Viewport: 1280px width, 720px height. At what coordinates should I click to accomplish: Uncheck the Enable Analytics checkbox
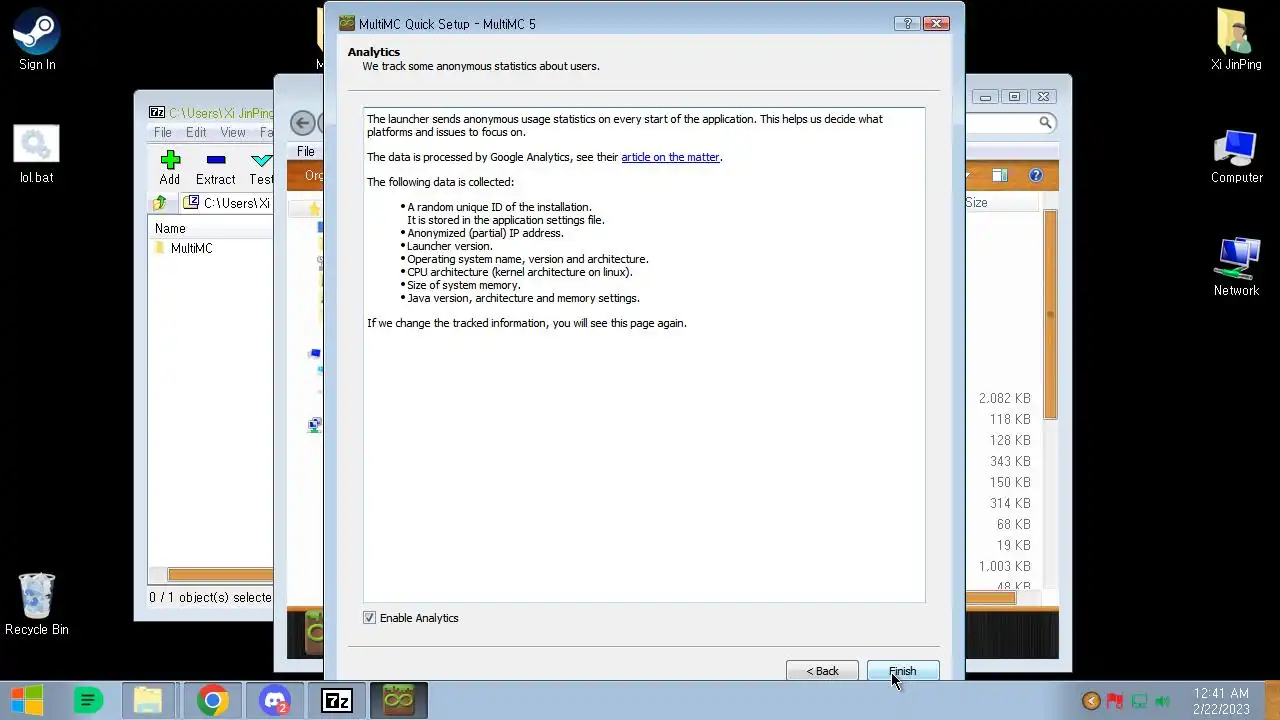pyautogui.click(x=370, y=618)
